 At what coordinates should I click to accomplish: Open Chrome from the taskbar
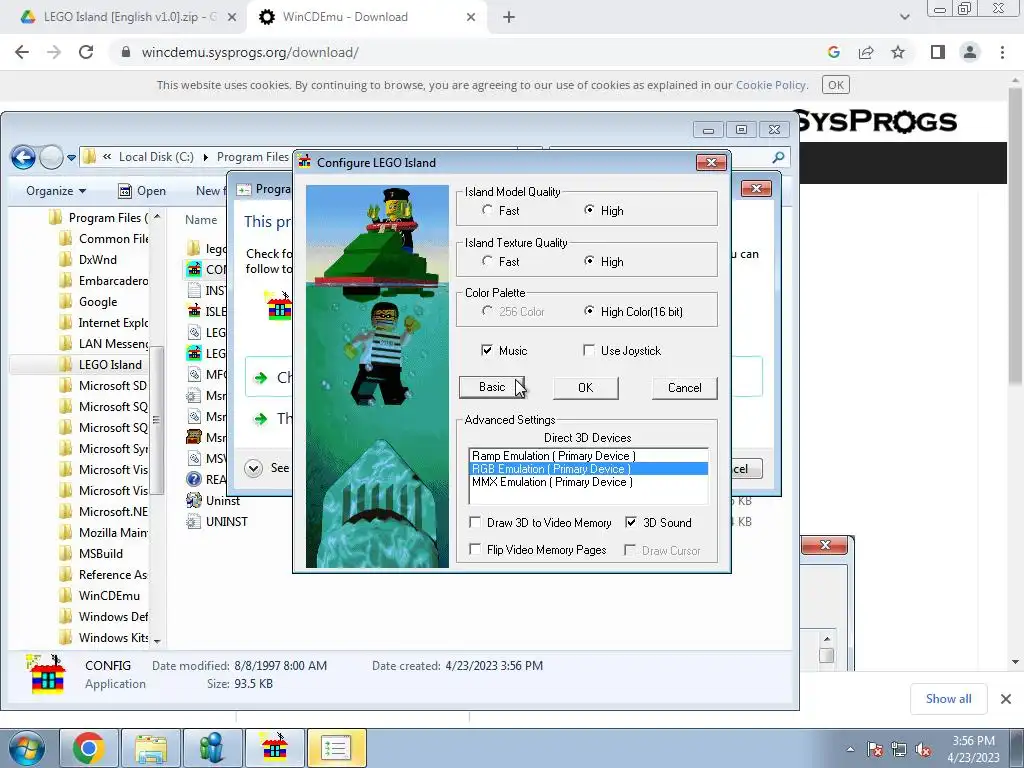click(89, 748)
